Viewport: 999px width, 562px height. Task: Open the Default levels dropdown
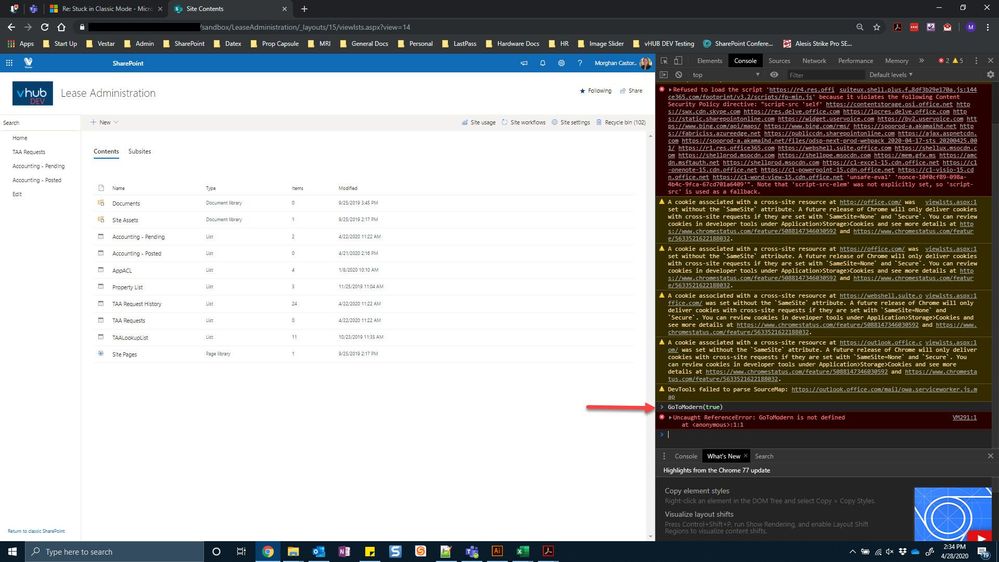tap(891, 75)
